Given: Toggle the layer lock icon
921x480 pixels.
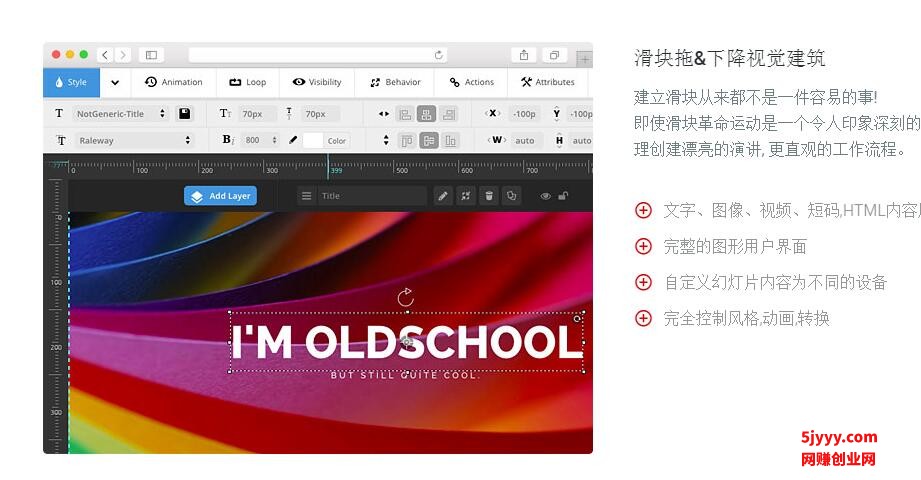Looking at the screenshot, I should click(564, 196).
